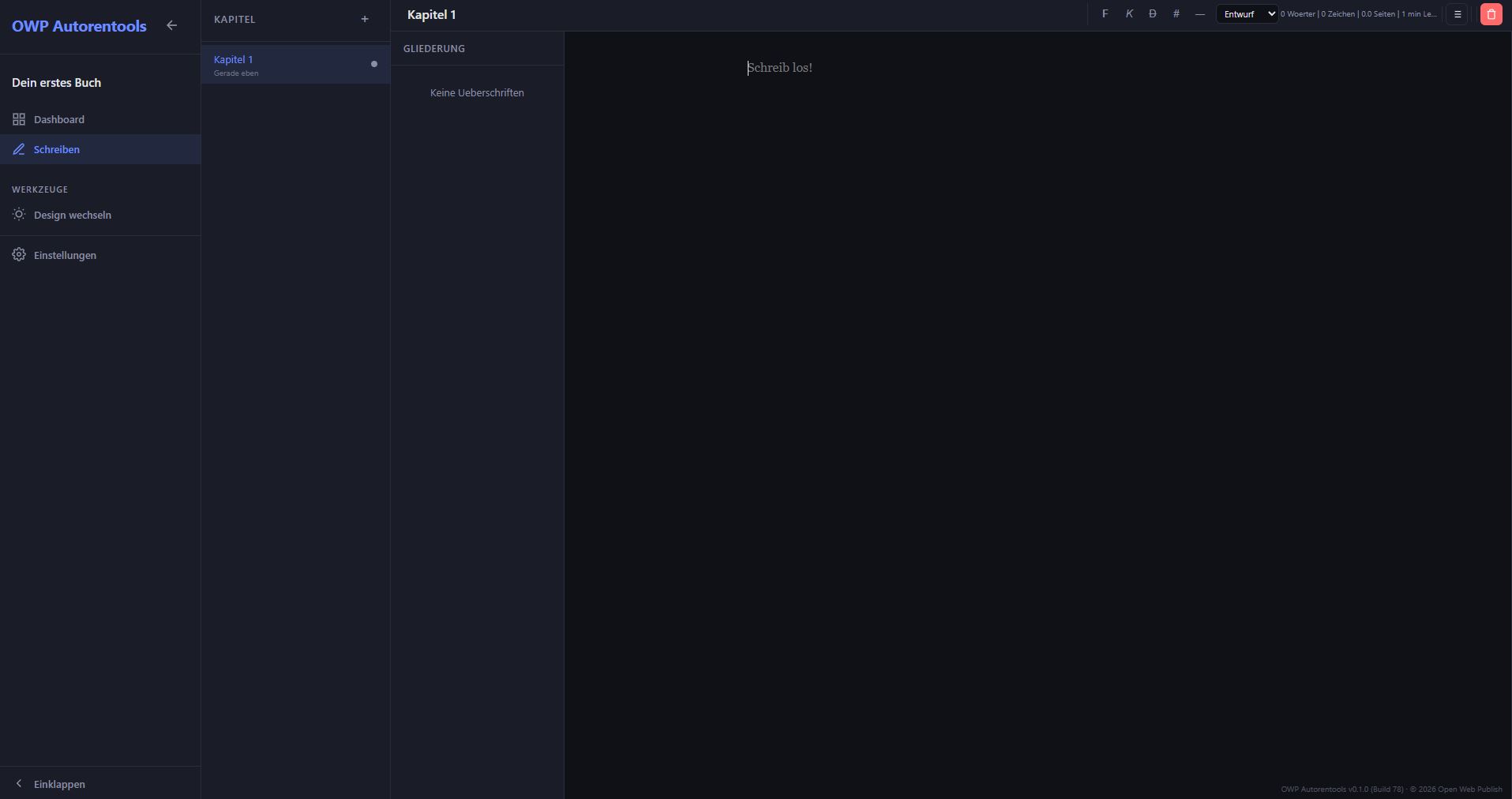Add new chapter with plus icon
The image size is (1512, 799).
tap(365, 19)
